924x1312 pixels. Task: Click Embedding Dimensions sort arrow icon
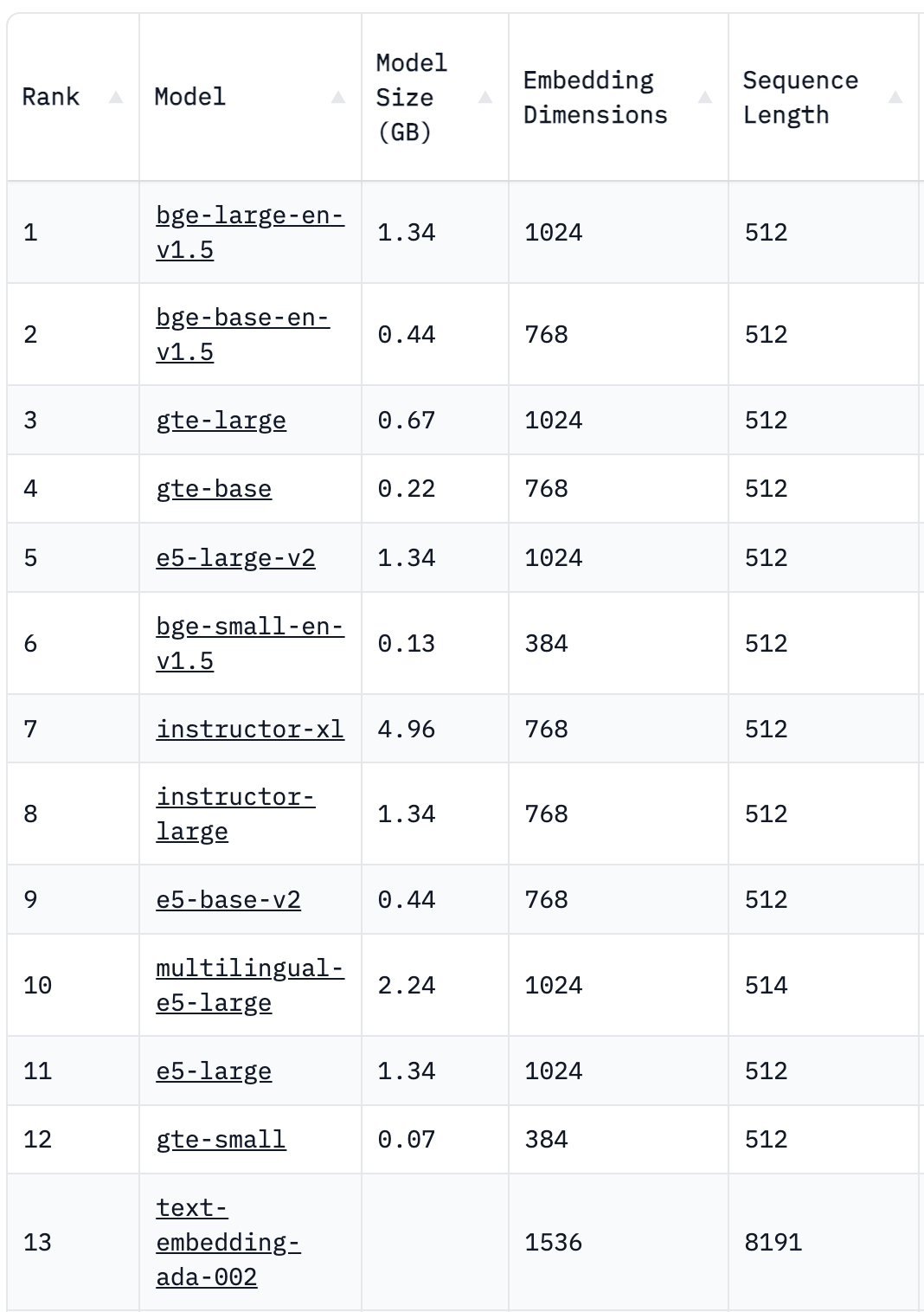click(x=705, y=98)
